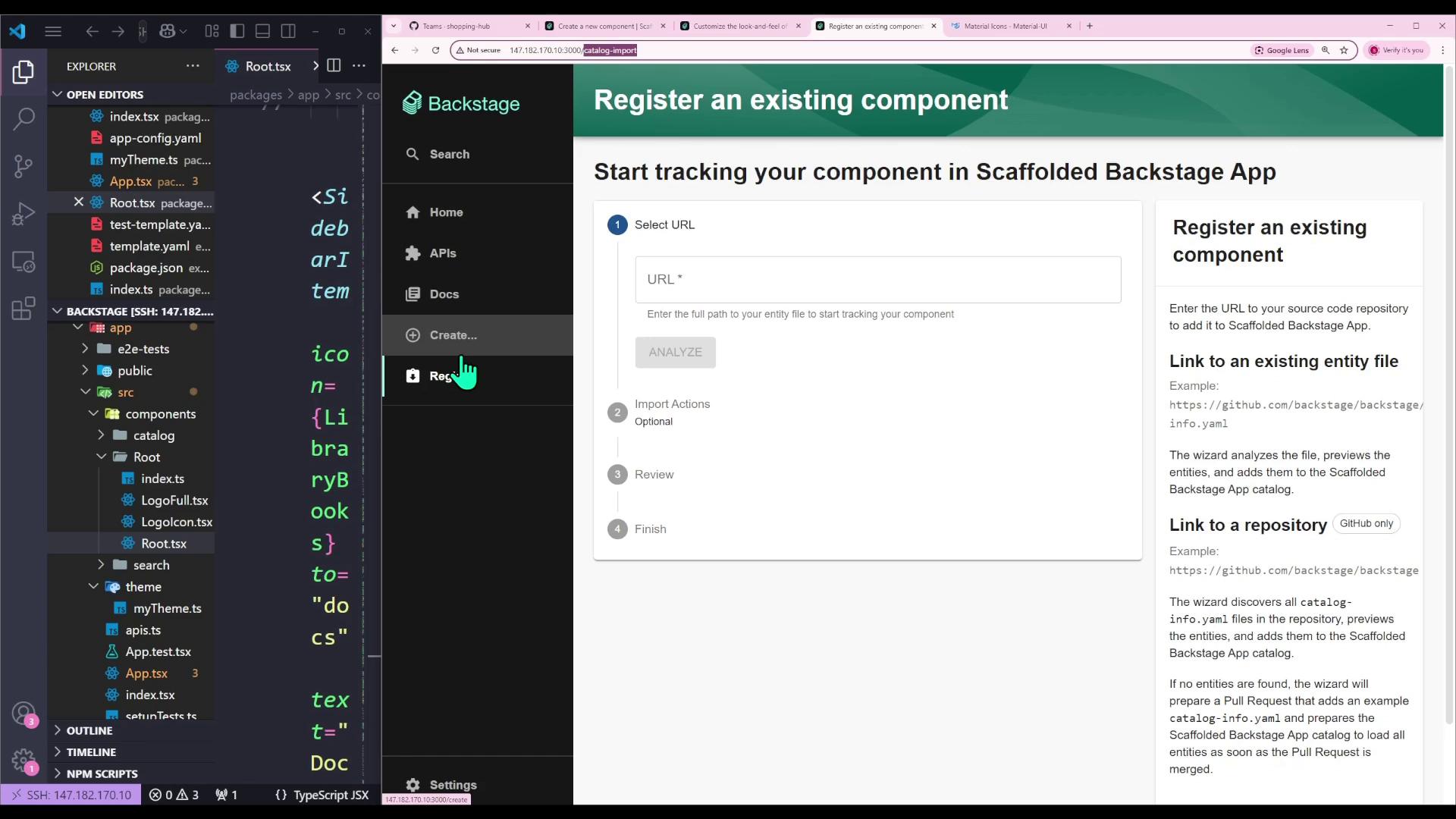Open Create... in Backstage sidebar
Screen dimensions: 1456x819
[478, 335]
